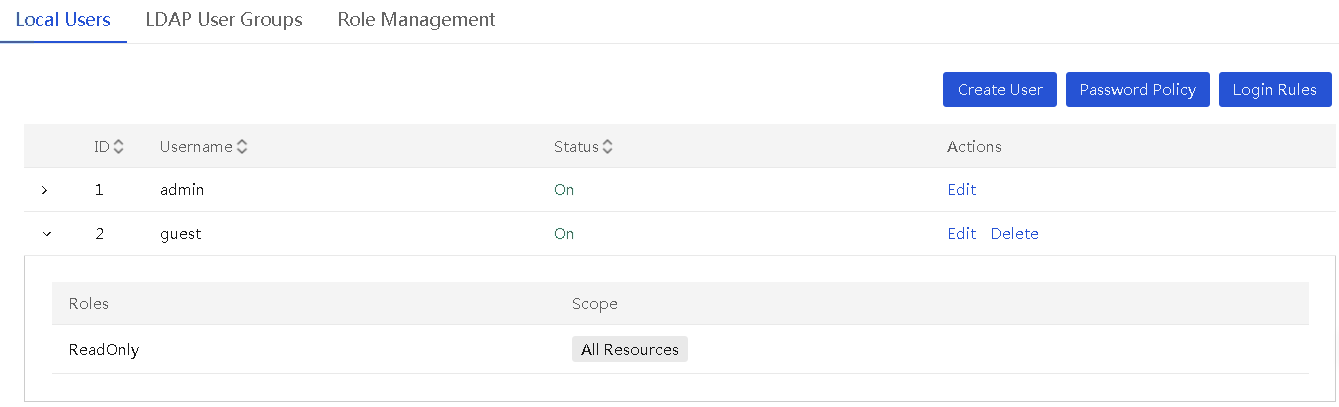Edit the guest user
Image resolution: width=1339 pixels, height=407 pixels.
point(962,234)
